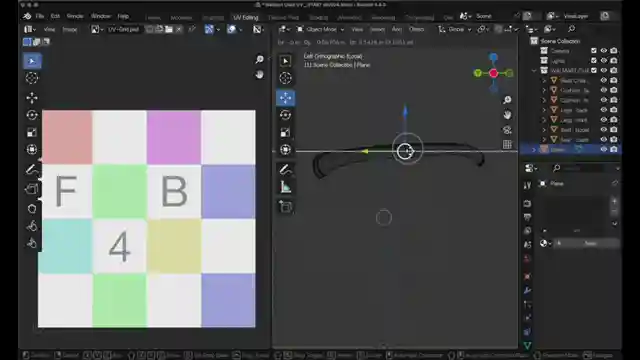Viewport: 640px width, 360px height.
Task: Open the Render properties tab icon
Action: [x=527, y=203]
